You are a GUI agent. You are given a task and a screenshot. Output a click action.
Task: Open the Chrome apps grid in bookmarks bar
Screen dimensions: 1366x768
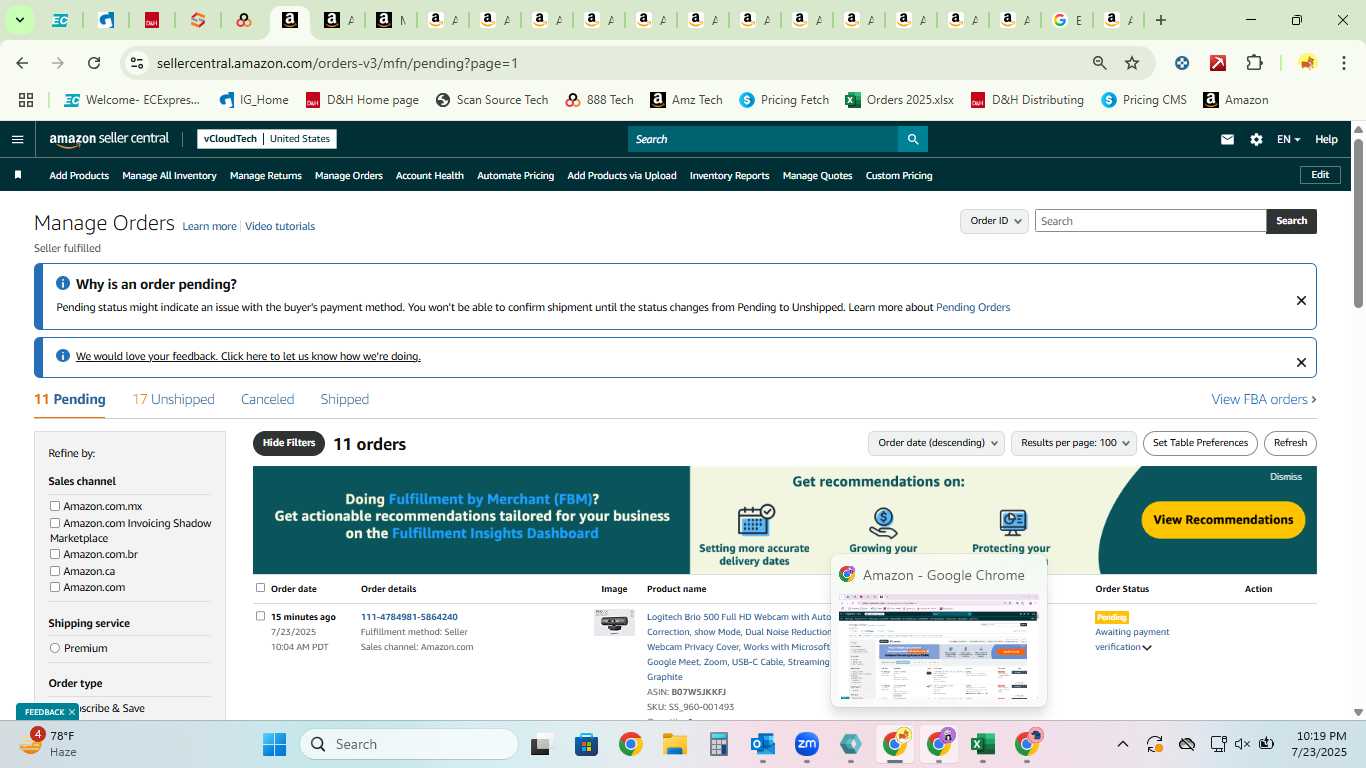click(26, 100)
